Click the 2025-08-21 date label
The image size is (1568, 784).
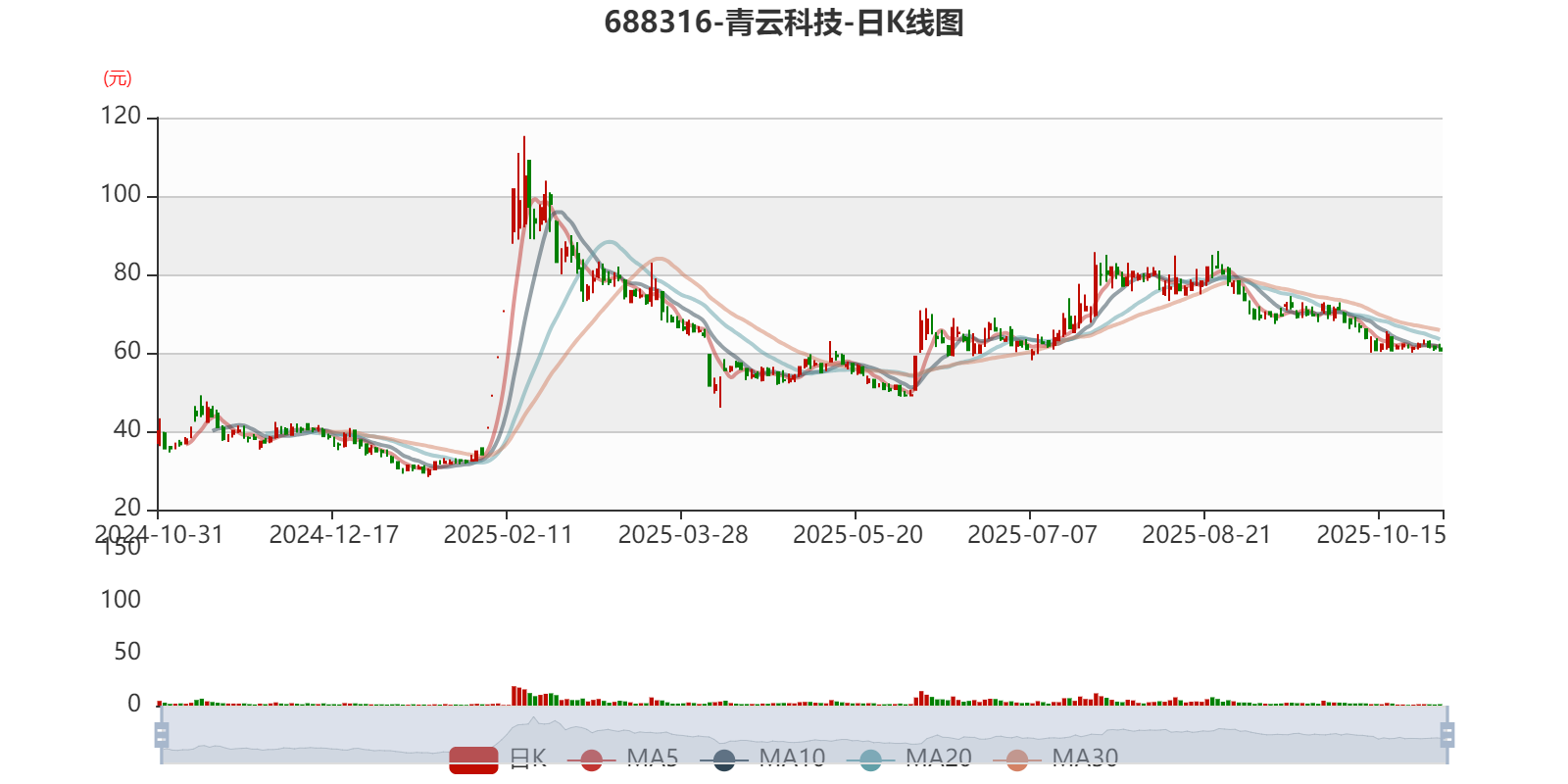tap(1206, 534)
